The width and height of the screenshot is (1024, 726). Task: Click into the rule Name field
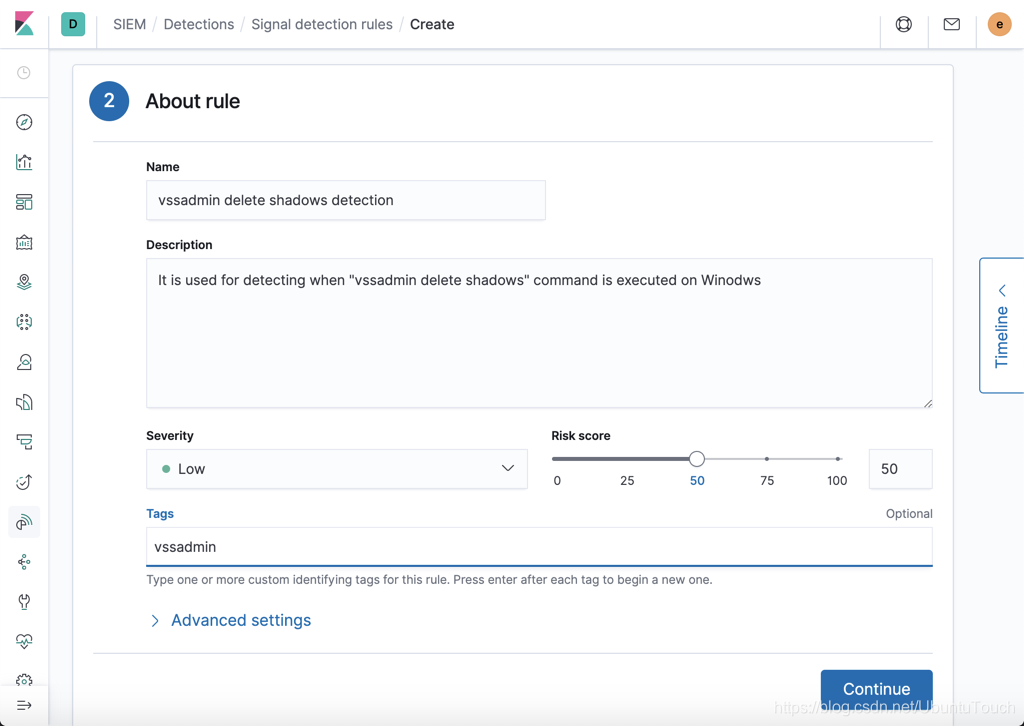345,200
